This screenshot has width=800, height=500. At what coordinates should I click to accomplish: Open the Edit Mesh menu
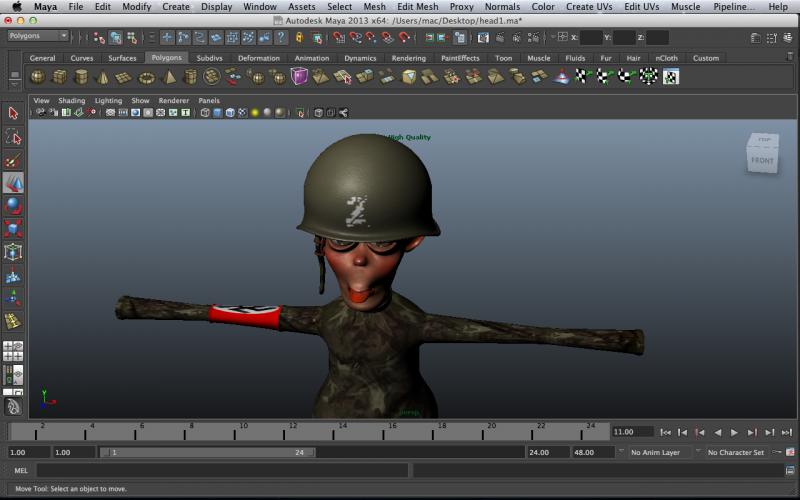pyautogui.click(x=417, y=6)
